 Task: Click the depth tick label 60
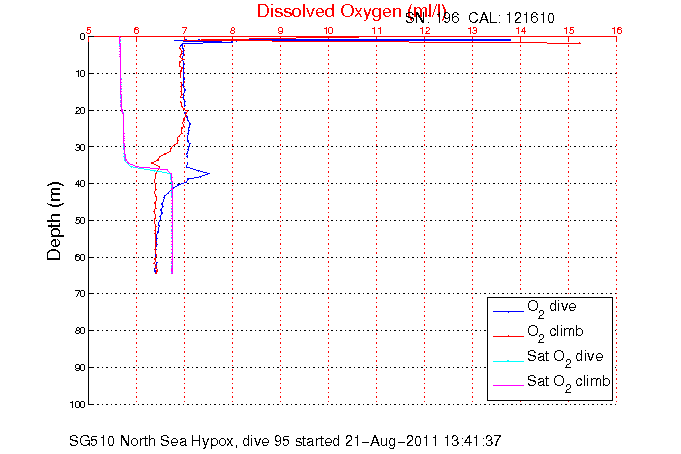(80, 258)
